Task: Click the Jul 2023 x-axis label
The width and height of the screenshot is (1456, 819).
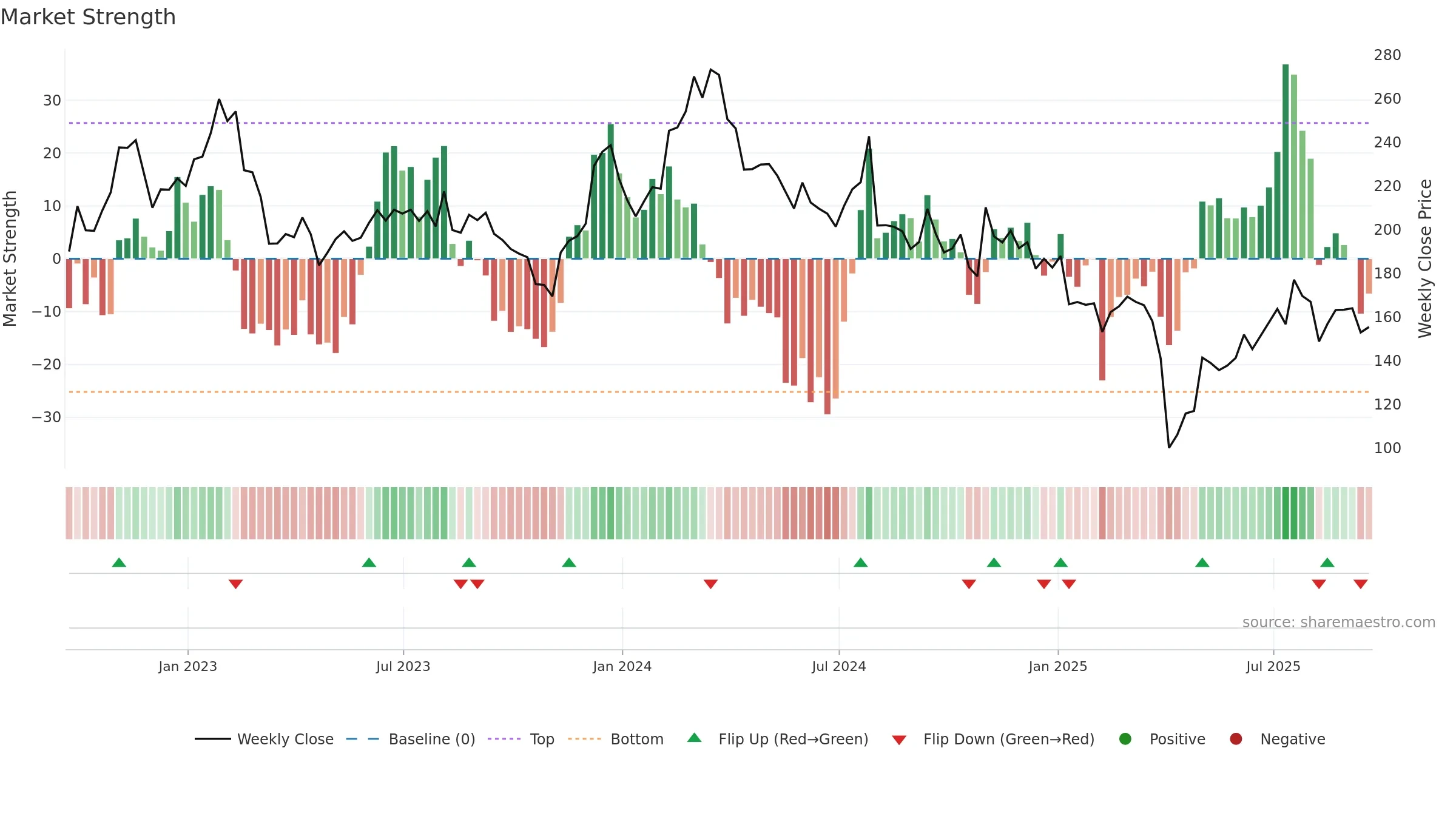Action: (x=403, y=667)
